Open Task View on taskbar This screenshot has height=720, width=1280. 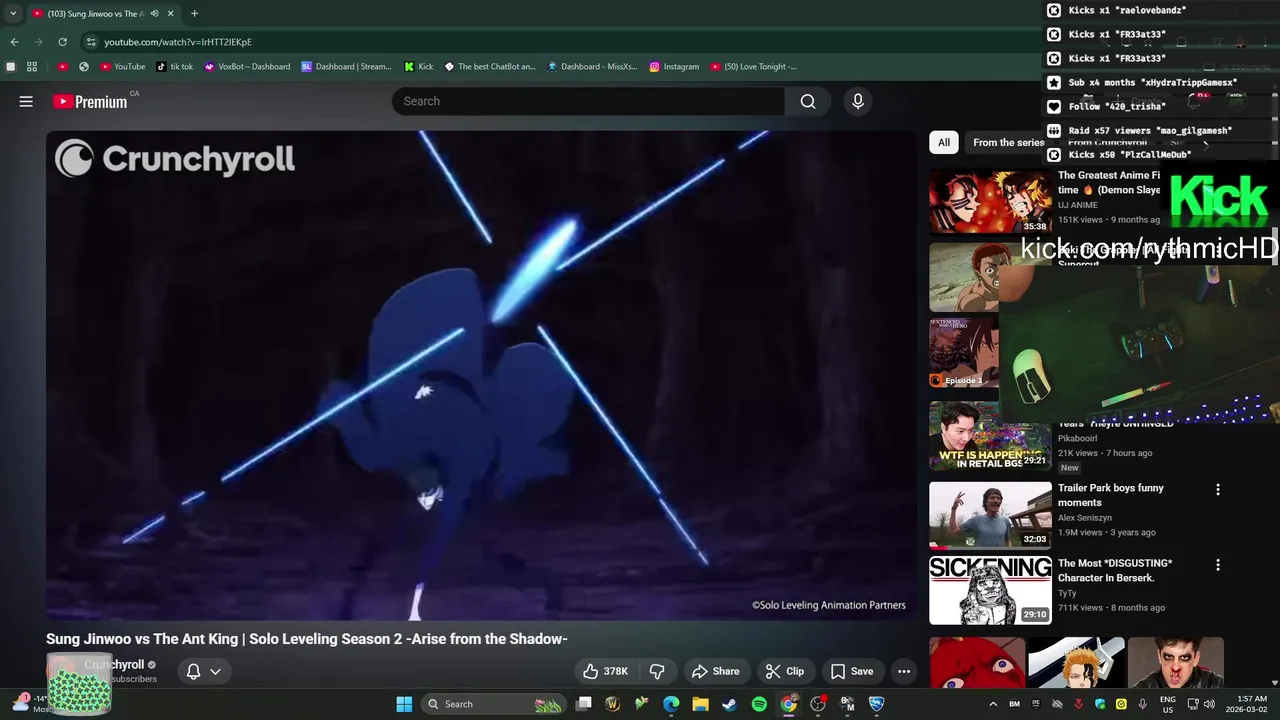tap(584, 704)
